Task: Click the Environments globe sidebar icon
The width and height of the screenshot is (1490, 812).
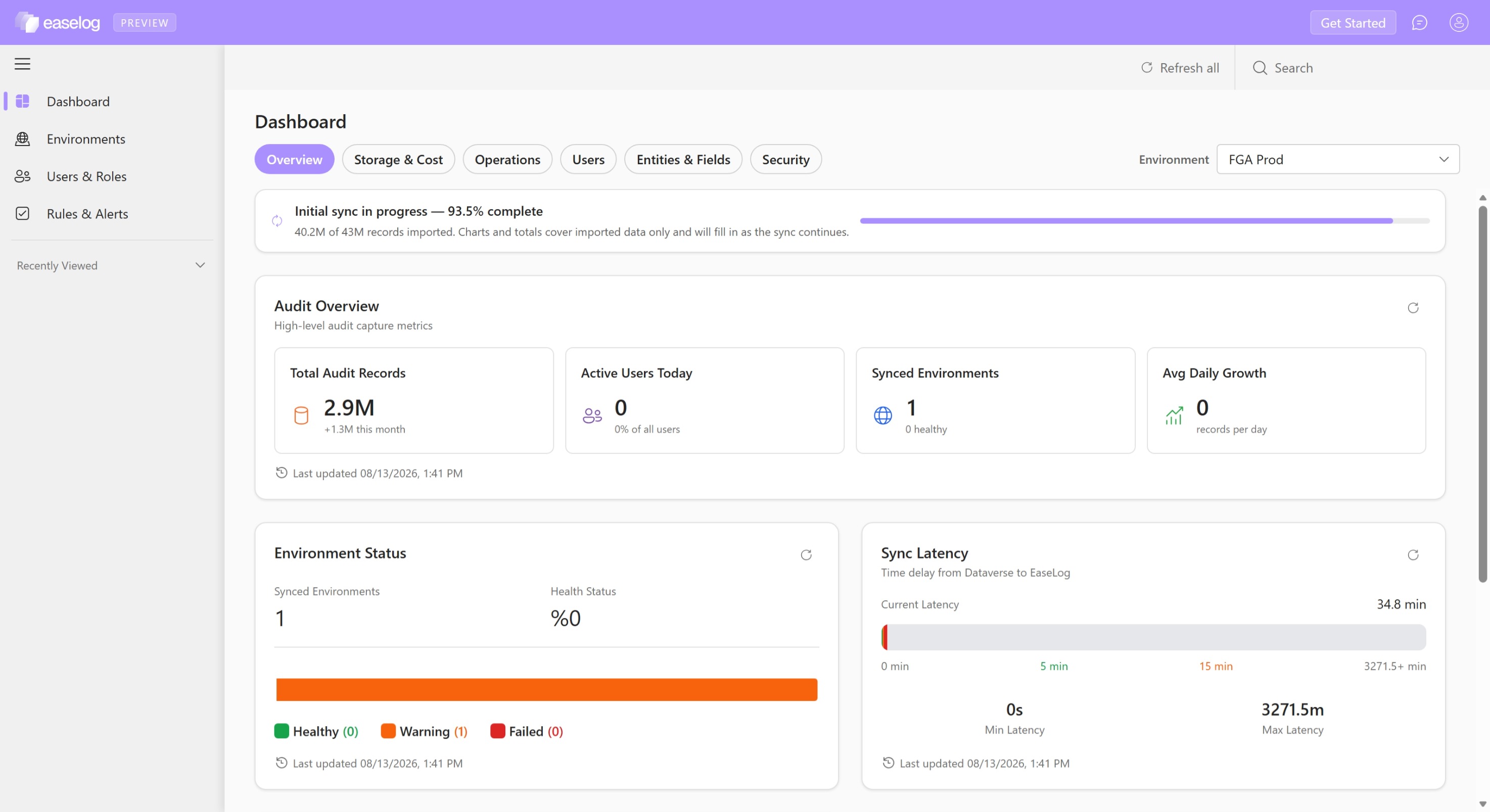Action: [x=23, y=139]
